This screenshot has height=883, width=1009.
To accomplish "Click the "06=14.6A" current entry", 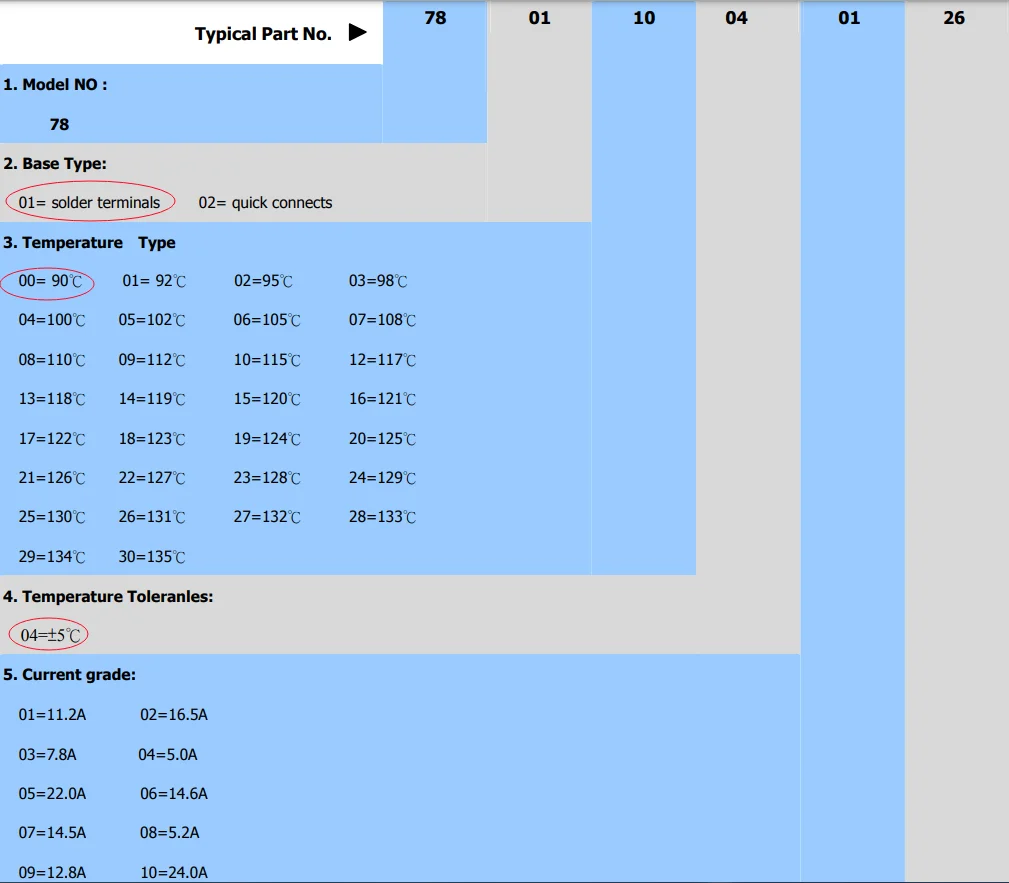I will point(174,794).
